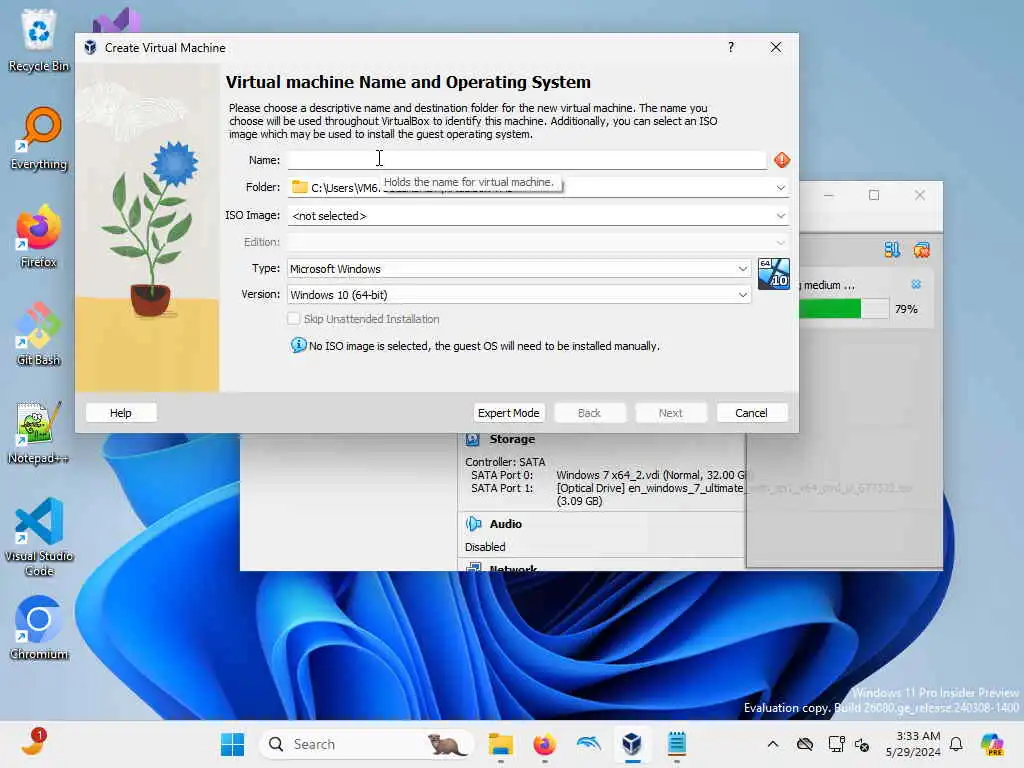The image size is (1024, 768).
Task: Open the Type dropdown showing Microsoft Windows
Action: (x=519, y=268)
